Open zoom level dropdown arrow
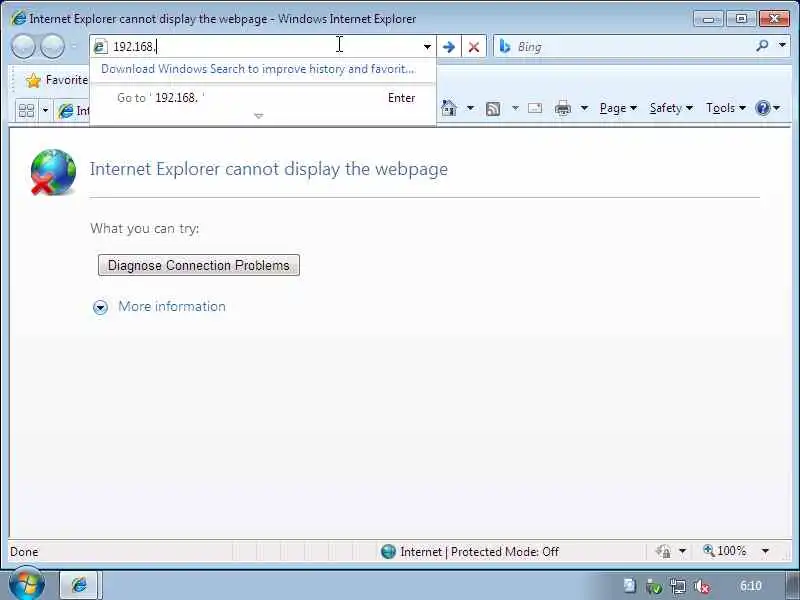The height and width of the screenshot is (600, 800). click(x=765, y=551)
